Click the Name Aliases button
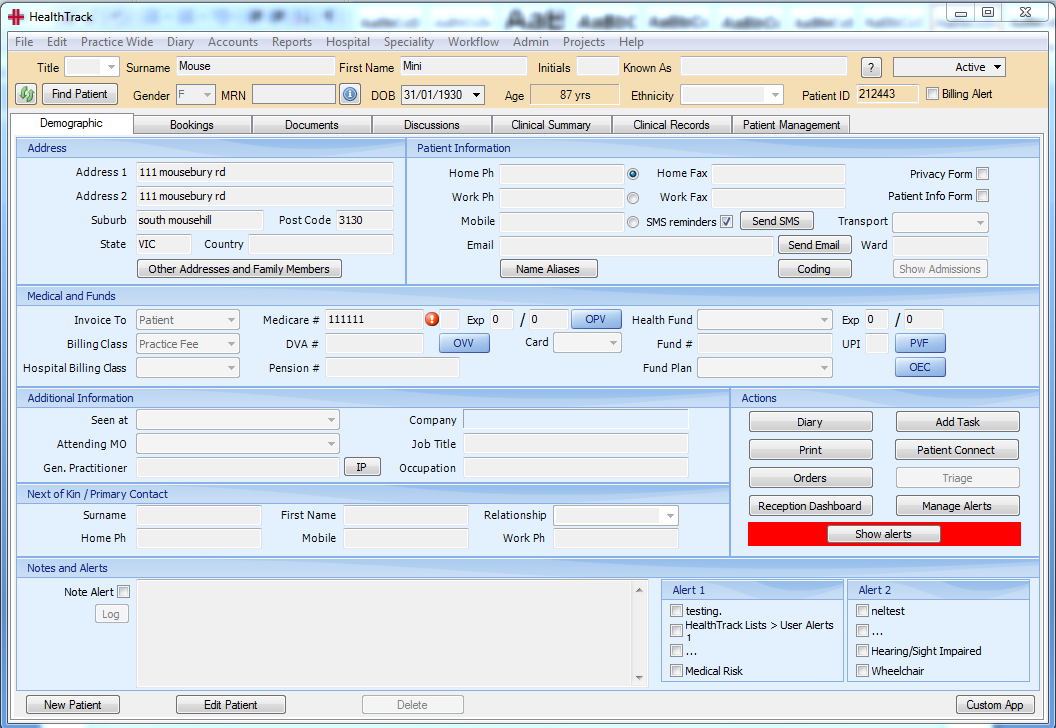The height and width of the screenshot is (728, 1056). [x=548, y=269]
